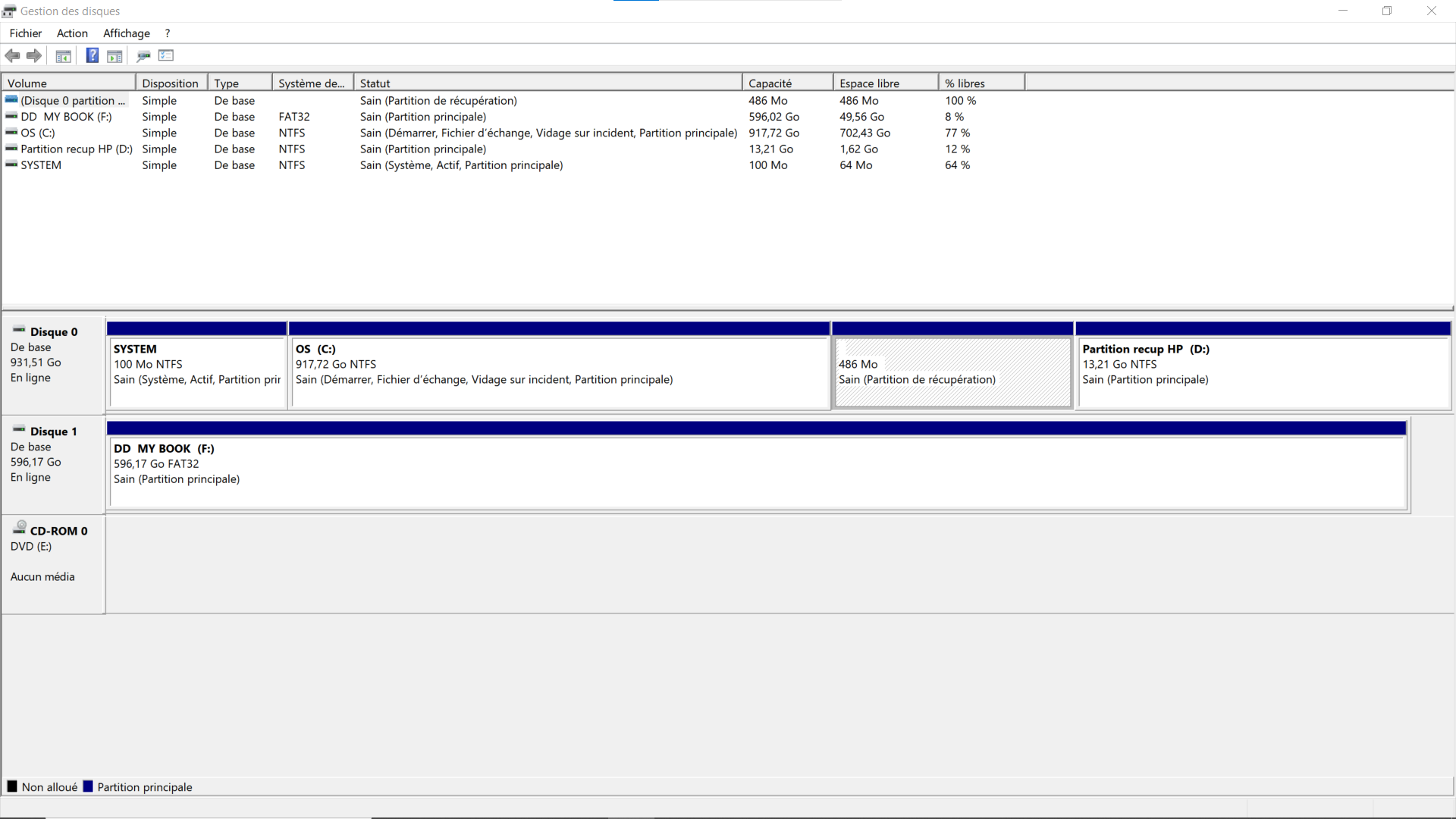Click the Back arrow toolbar icon
The image size is (1456, 819).
point(12,55)
